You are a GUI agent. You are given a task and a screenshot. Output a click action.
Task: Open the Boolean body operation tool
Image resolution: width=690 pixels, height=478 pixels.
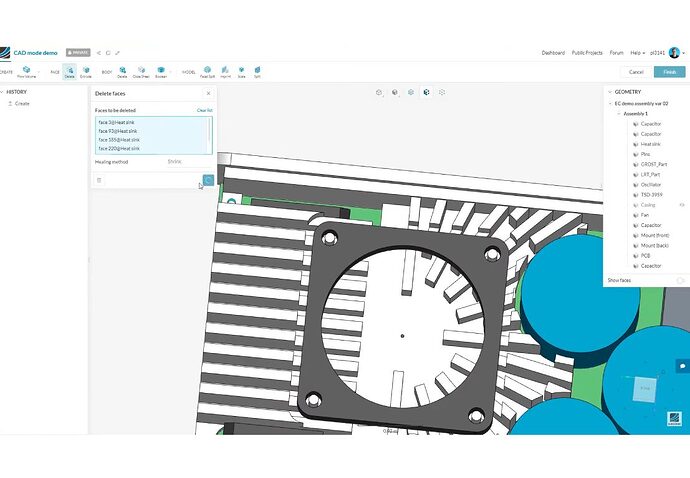(161, 72)
